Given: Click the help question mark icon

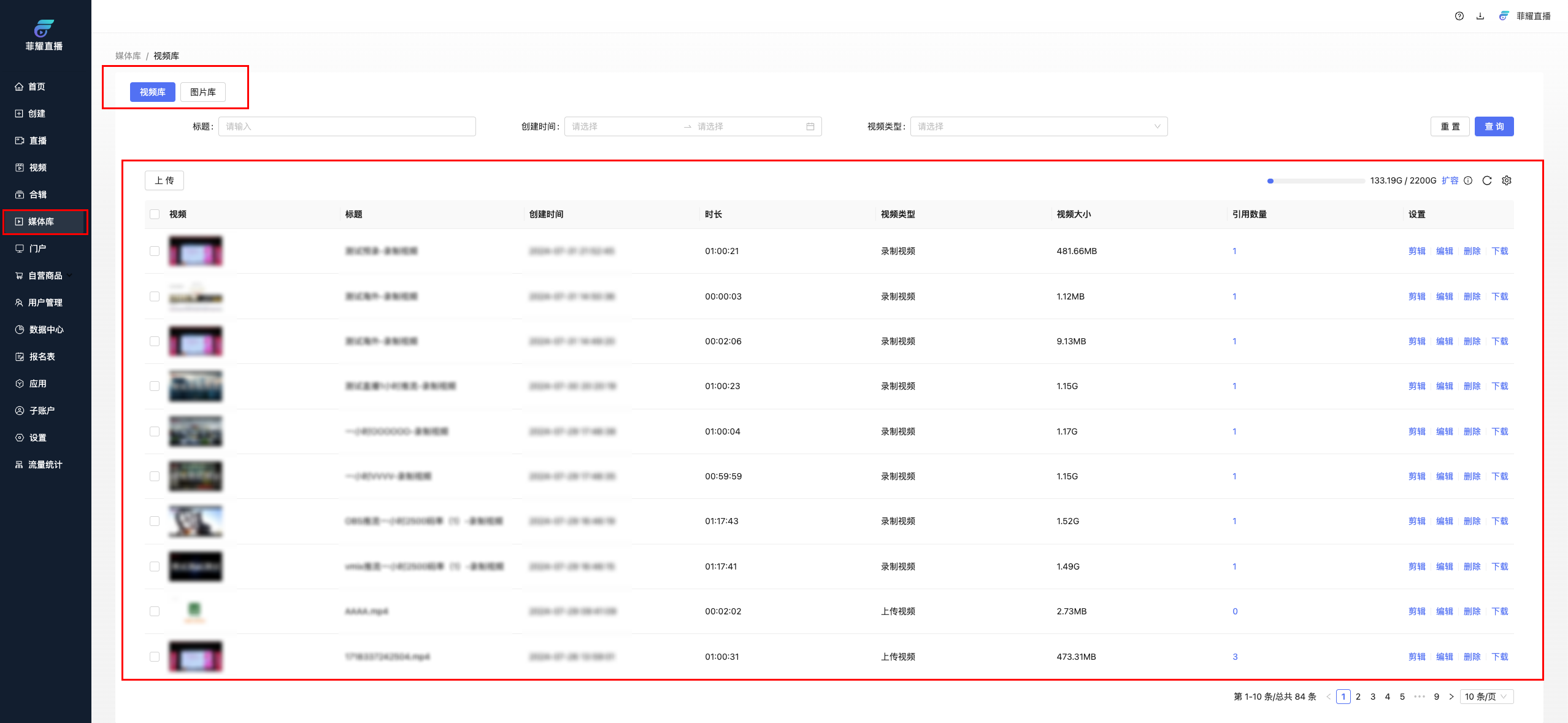Looking at the screenshot, I should [x=1459, y=16].
